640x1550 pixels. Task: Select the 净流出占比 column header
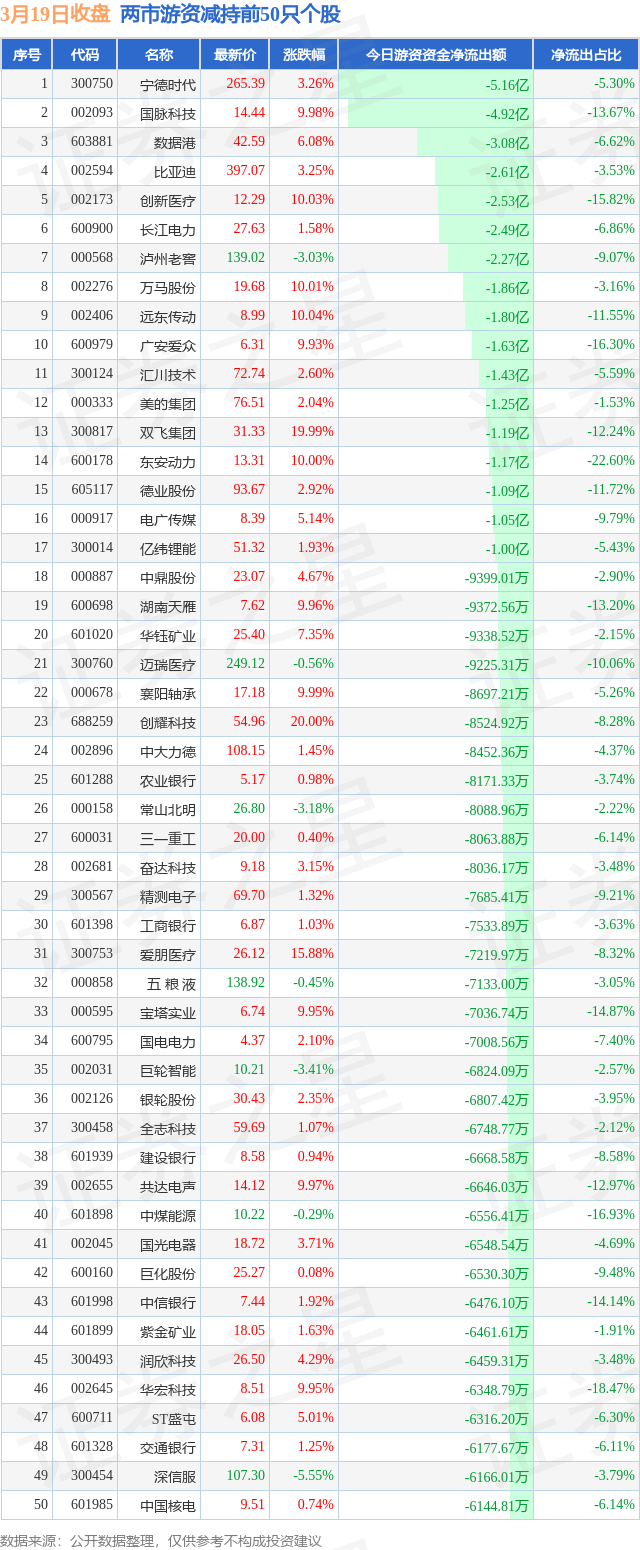click(x=586, y=55)
